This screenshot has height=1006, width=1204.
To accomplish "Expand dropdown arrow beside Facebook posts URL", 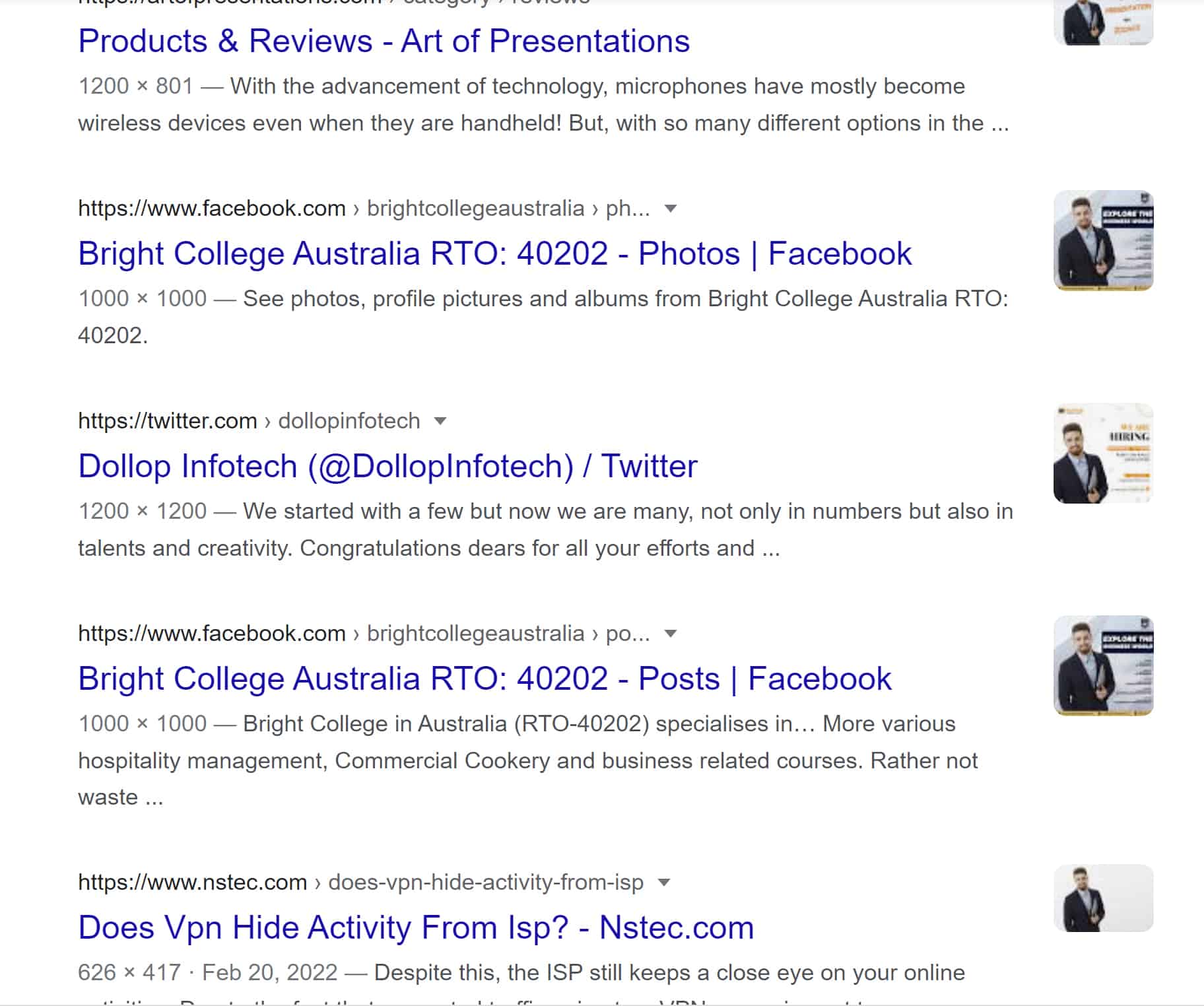I will 671,634.
